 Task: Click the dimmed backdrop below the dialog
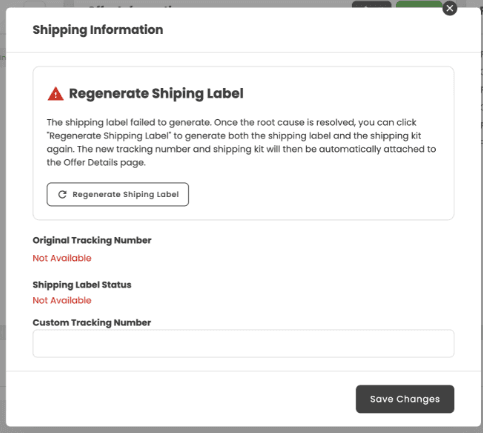pyautogui.click(x=241, y=430)
